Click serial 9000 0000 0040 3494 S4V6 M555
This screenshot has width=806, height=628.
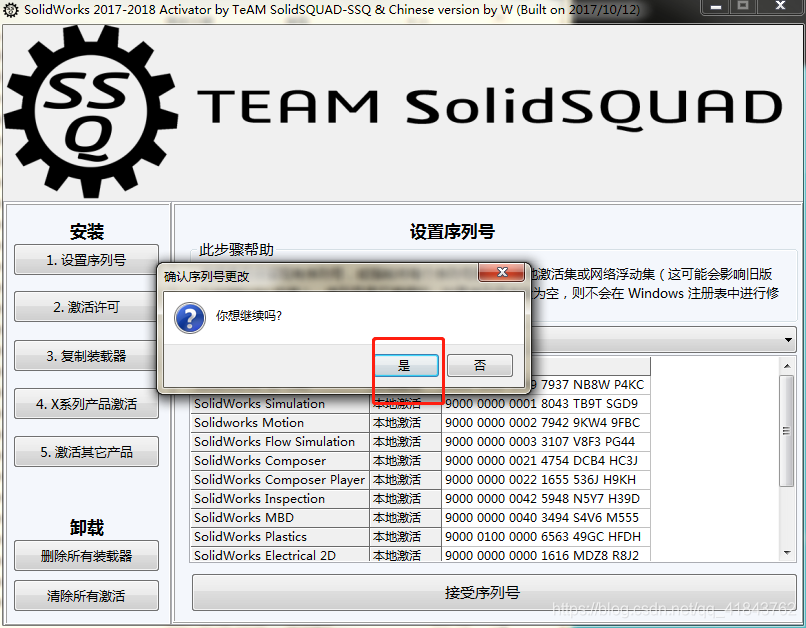pos(546,518)
